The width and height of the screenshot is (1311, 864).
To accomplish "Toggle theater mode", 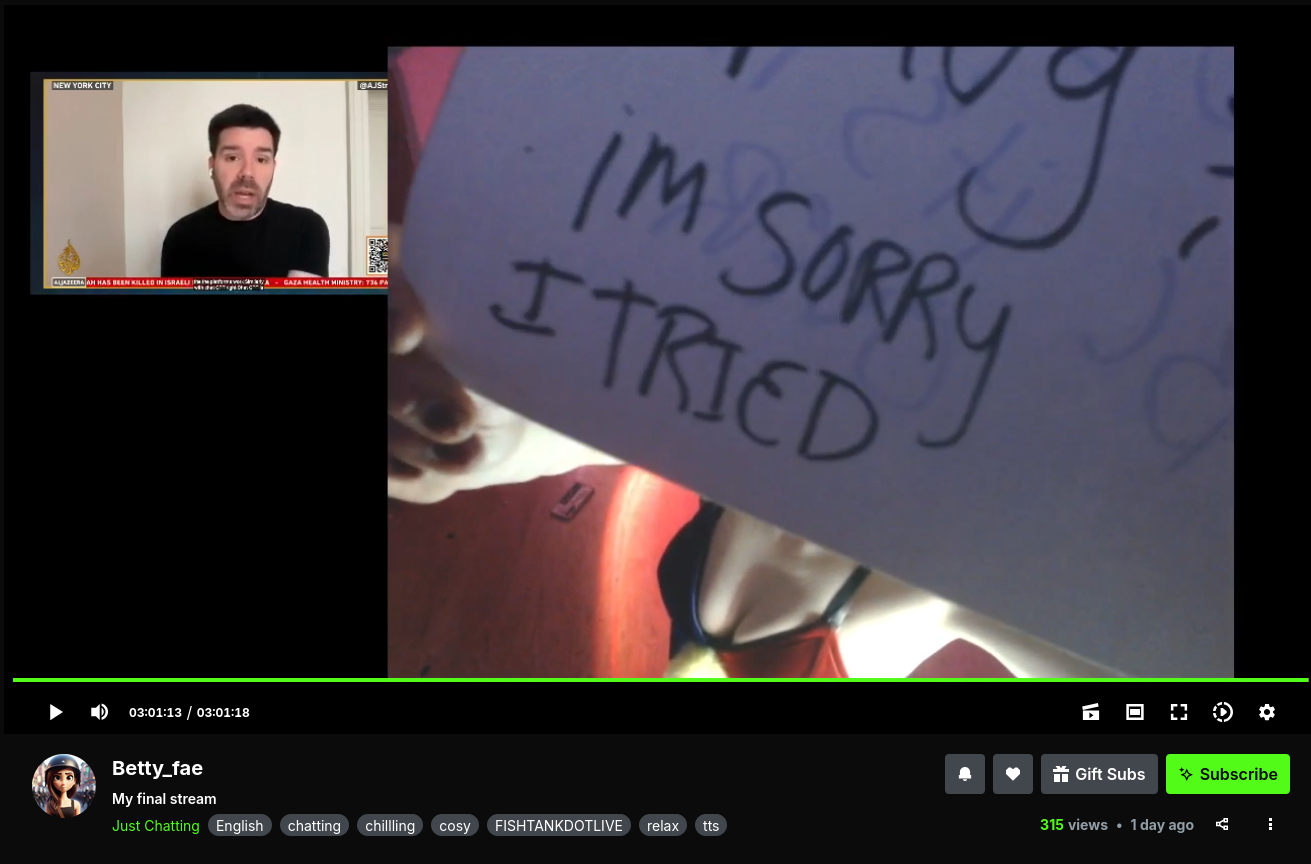I will pos(1135,712).
